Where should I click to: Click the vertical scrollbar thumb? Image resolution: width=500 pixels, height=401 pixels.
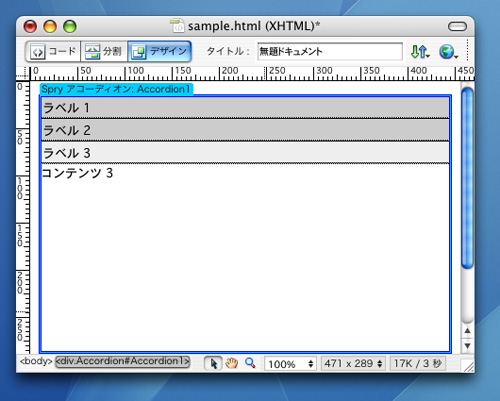tap(467, 178)
